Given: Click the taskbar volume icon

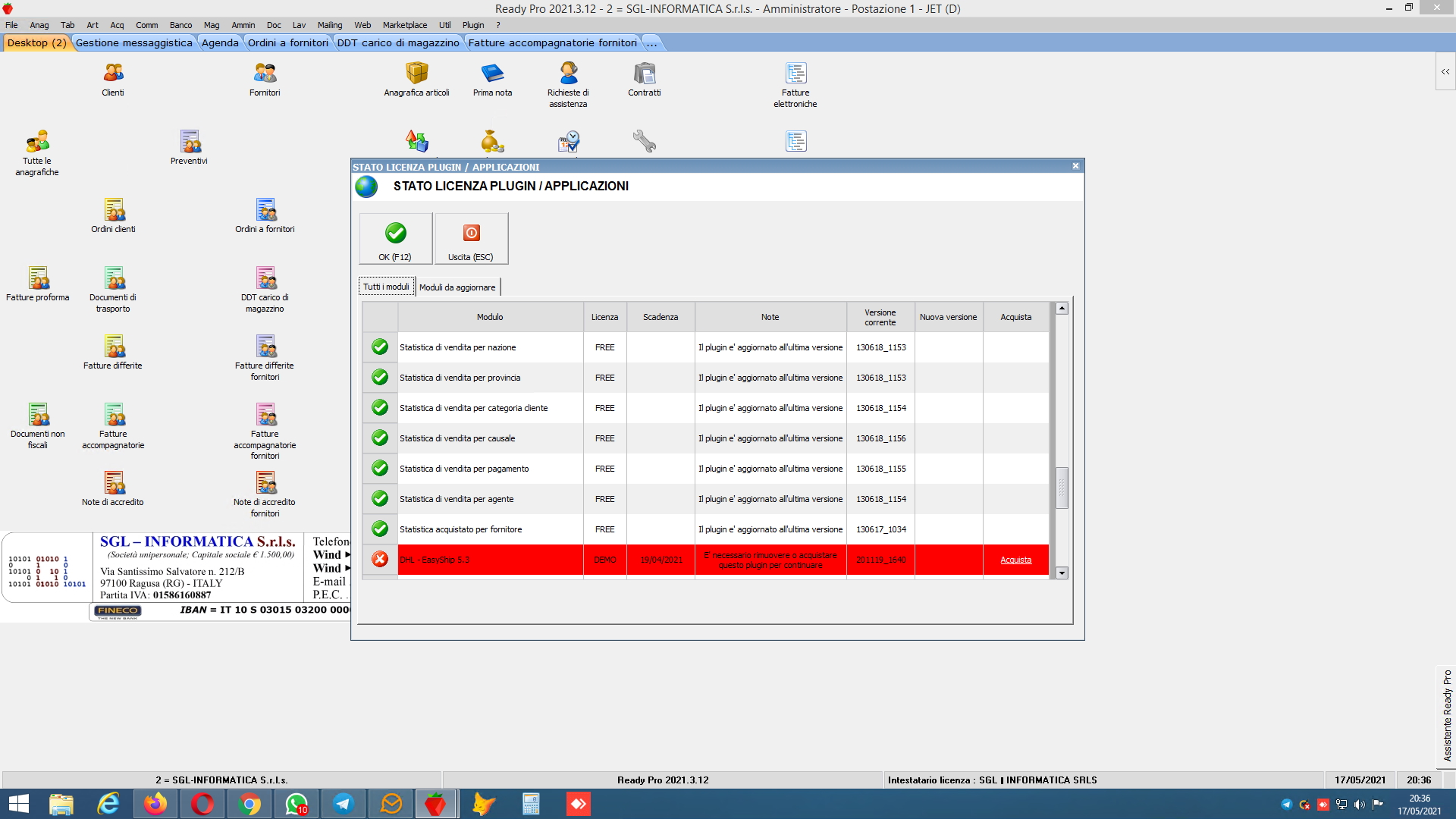Looking at the screenshot, I should click(x=1360, y=805).
